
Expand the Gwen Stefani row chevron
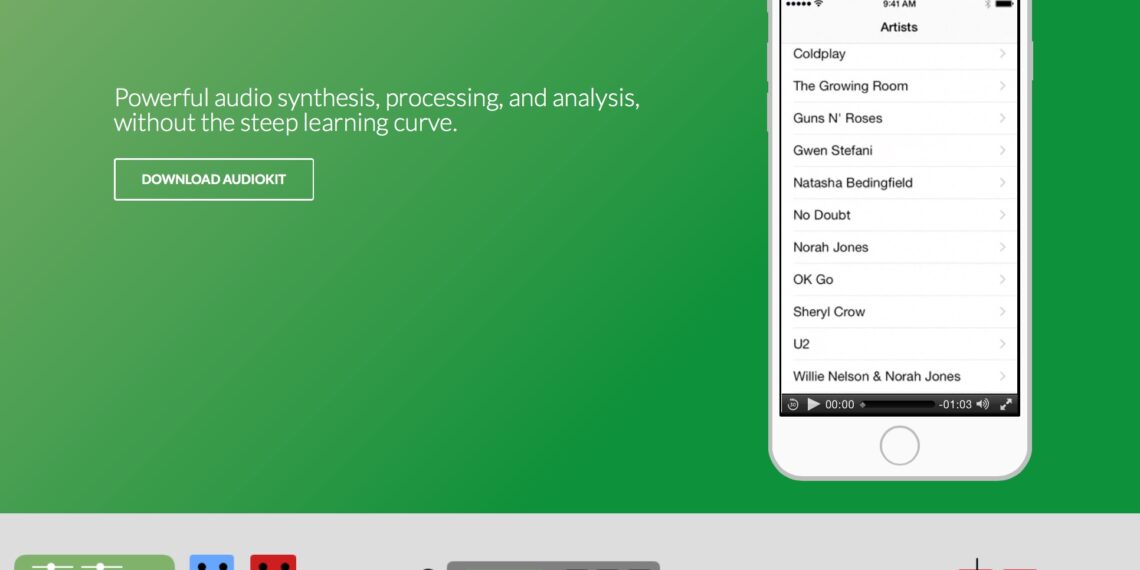pyautogui.click(x=1003, y=150)
